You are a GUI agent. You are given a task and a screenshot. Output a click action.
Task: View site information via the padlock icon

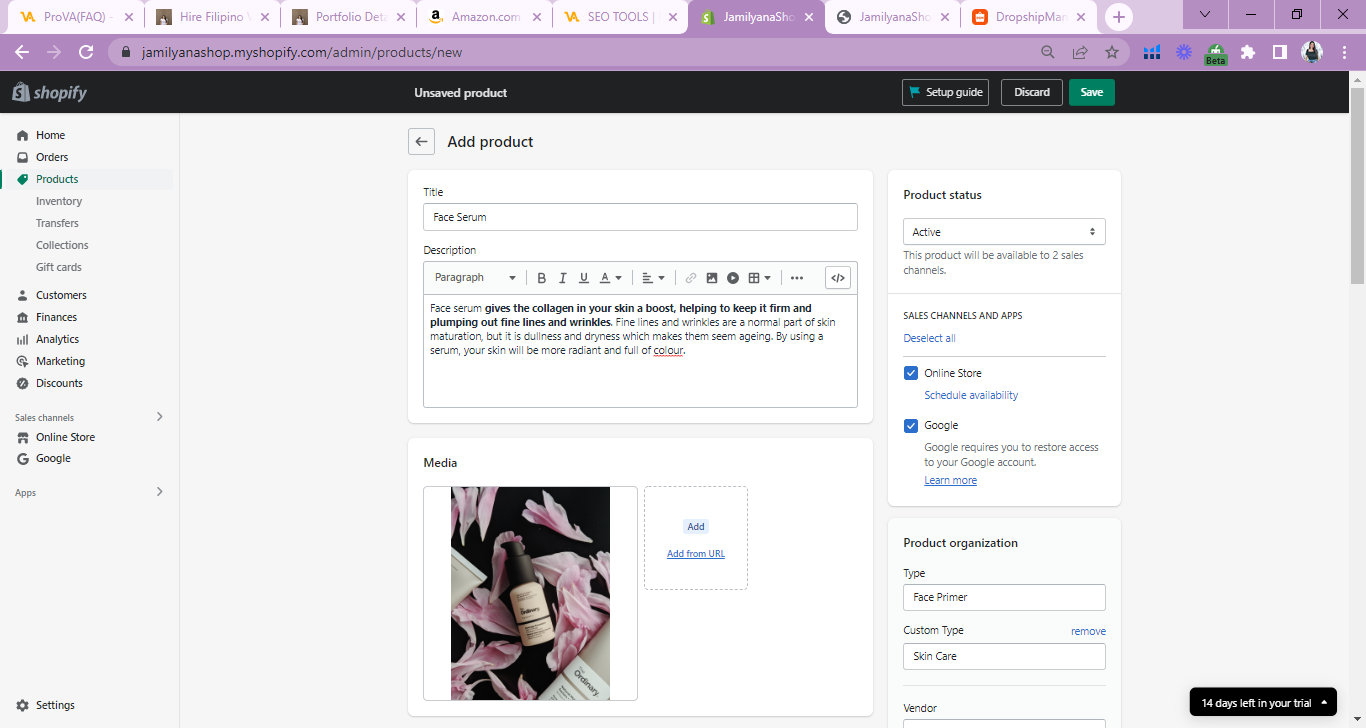[x=126, y=52]
